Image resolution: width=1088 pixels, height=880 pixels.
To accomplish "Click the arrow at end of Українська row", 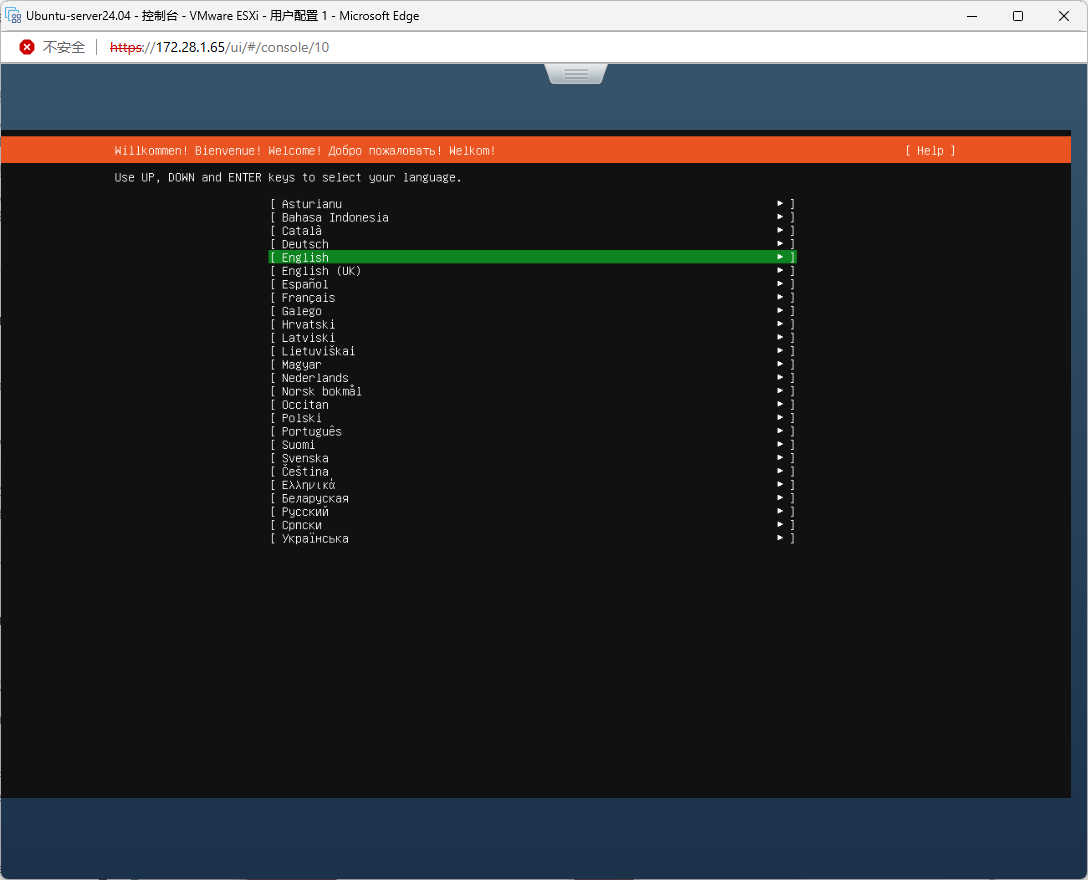I will (x=781, y=539).
